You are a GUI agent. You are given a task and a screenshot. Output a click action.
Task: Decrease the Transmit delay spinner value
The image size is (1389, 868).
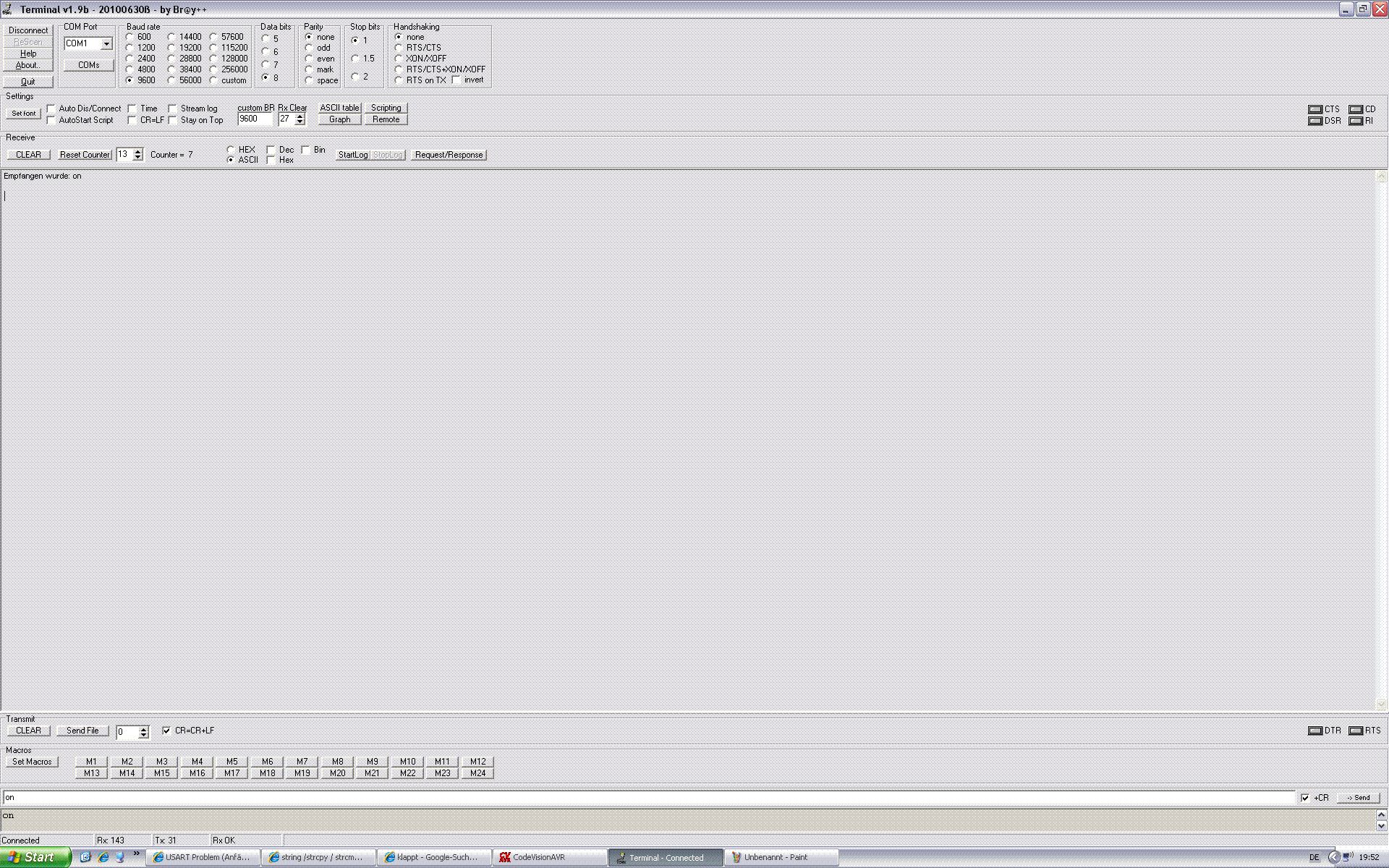(x=144, y=736)
